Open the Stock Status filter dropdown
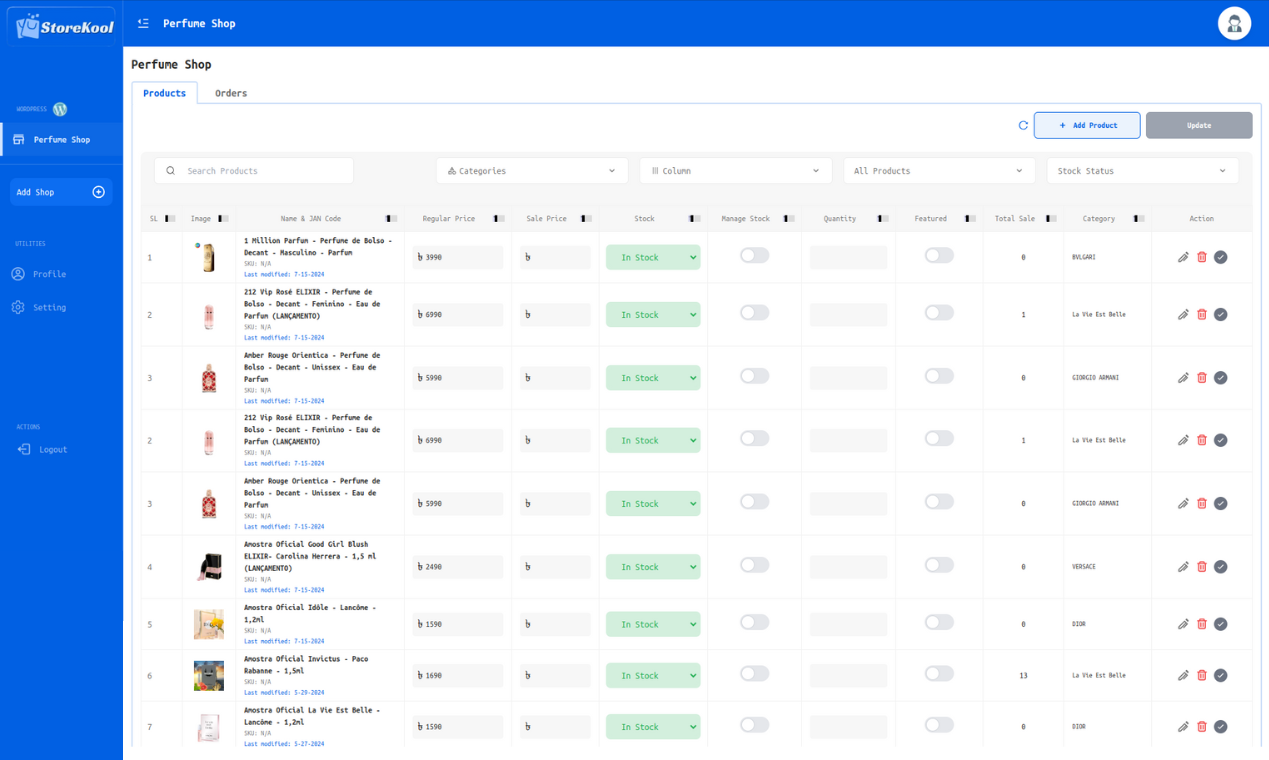The image size is (1269, 760). tap(1143, 171)
